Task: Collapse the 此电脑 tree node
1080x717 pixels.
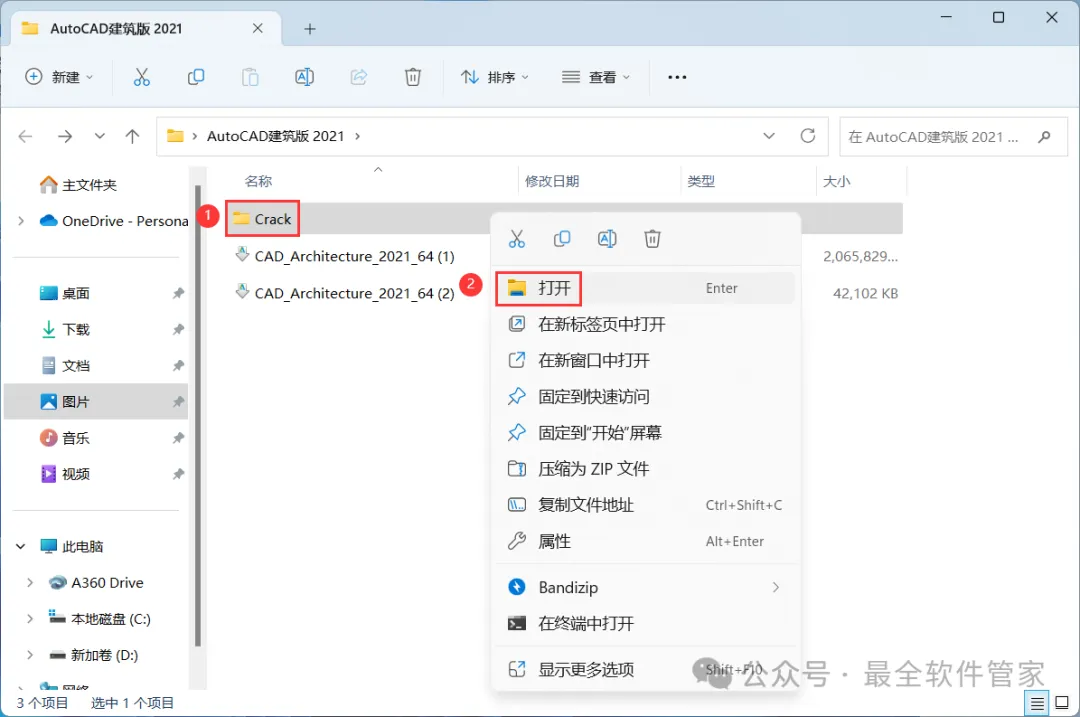Action: pos(21,547)
